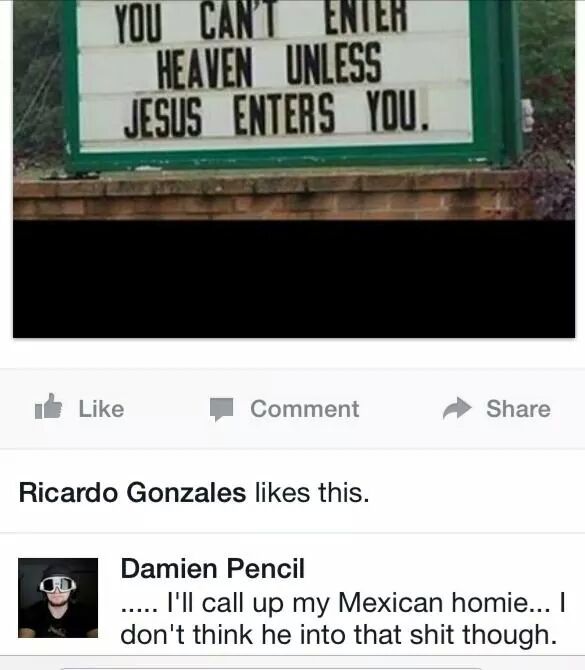Focus the comment box at bottom edge
585x670 pixels.
(272, 667)
